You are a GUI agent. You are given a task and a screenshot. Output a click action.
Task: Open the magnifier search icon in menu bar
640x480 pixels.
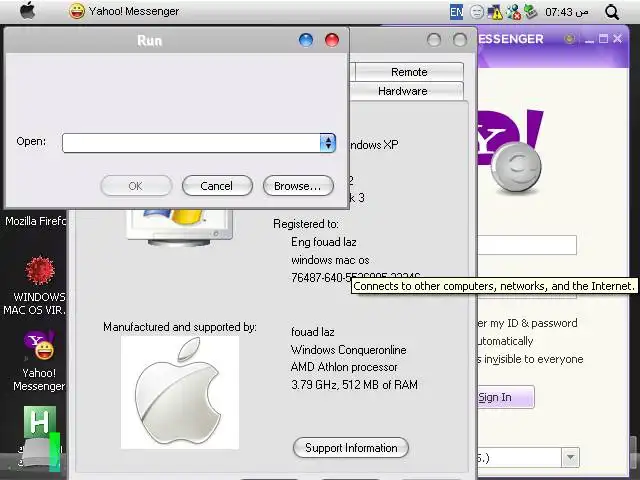pyautogui.click(x=612, y=12)
